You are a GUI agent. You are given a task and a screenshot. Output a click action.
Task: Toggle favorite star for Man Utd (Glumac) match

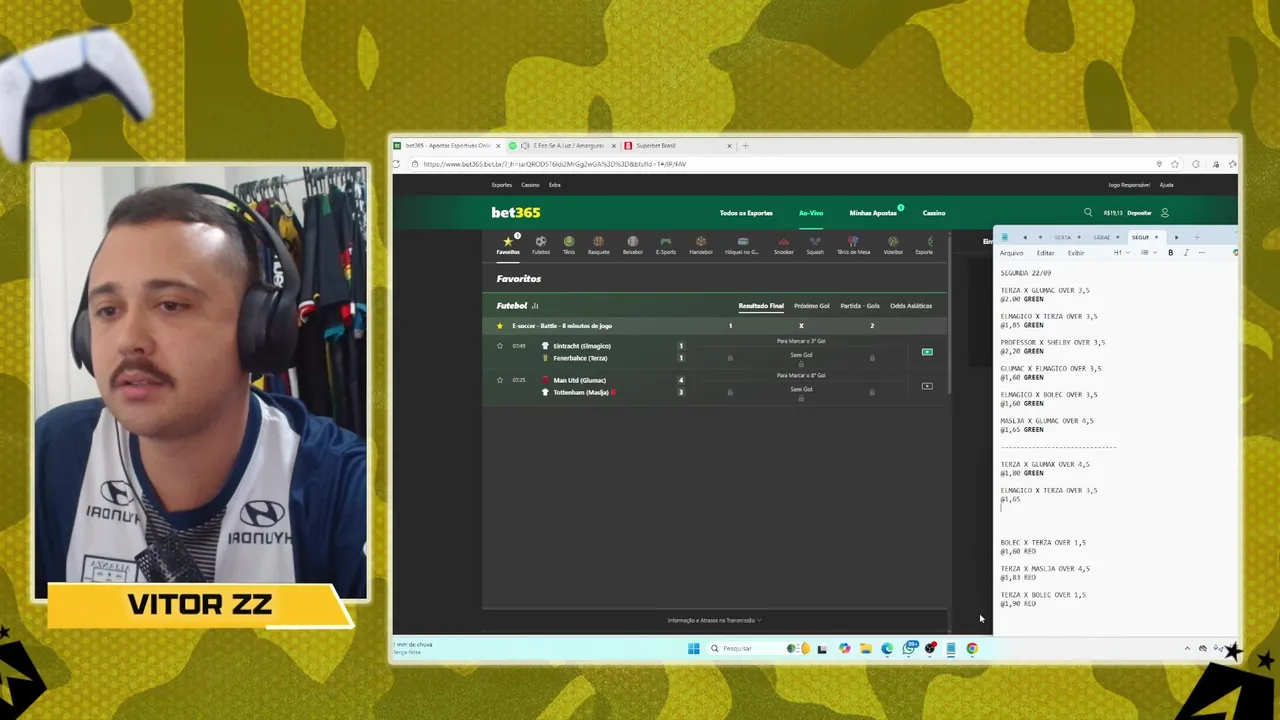(500, 380)
